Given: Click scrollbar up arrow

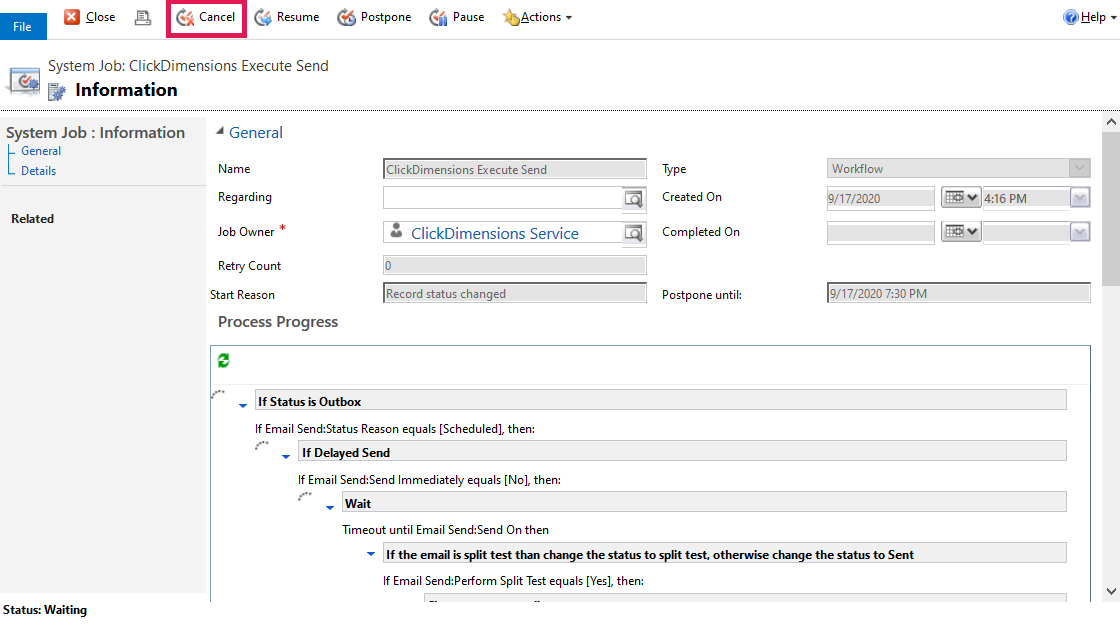Looking at the screenshot, I should click(x=1111, y=122).
